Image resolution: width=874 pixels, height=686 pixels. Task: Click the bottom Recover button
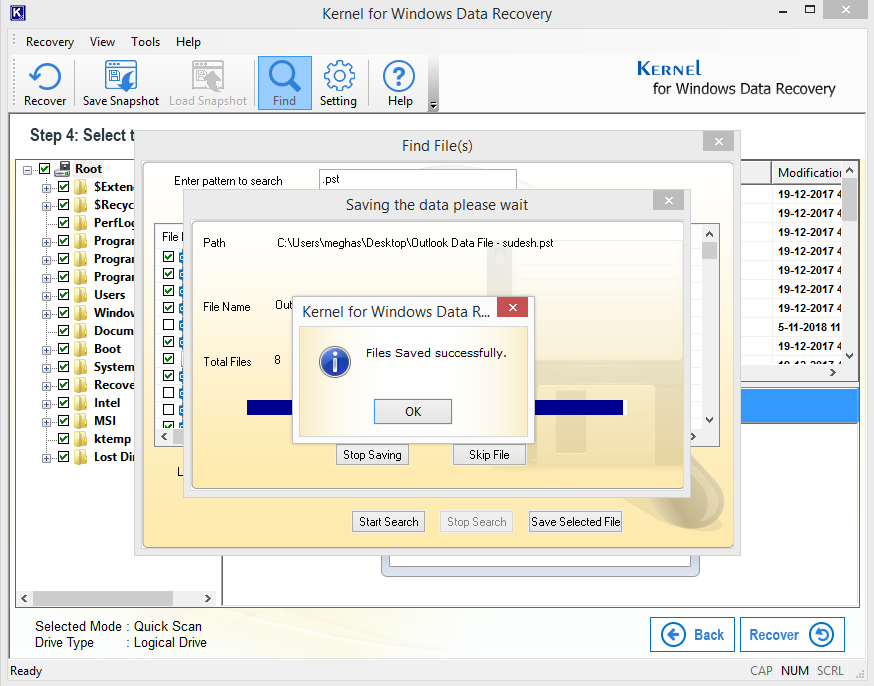coord(792,634)
